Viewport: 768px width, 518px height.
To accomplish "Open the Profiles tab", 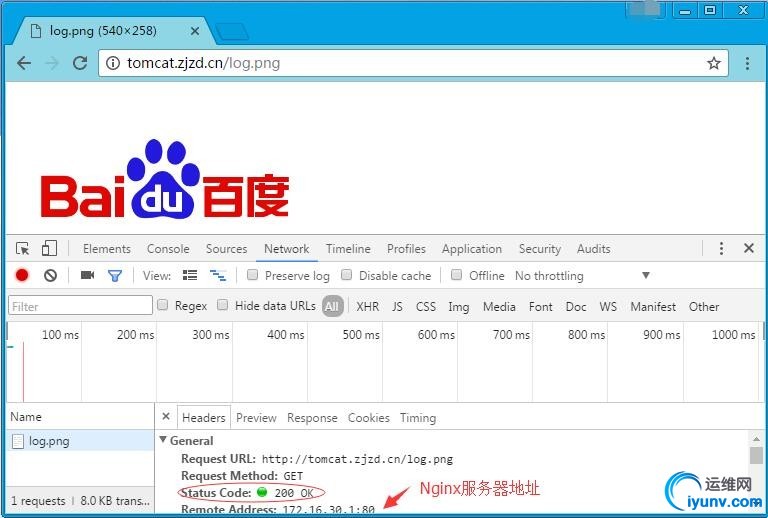I will pyautogui.click(x=406, y=249).
